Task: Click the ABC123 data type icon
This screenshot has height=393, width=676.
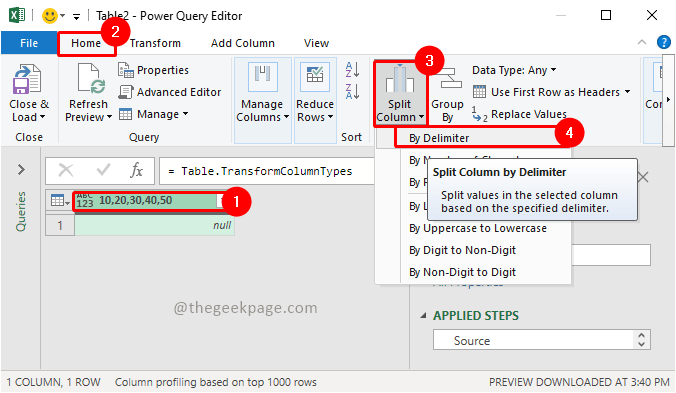Action: [85, 200]
